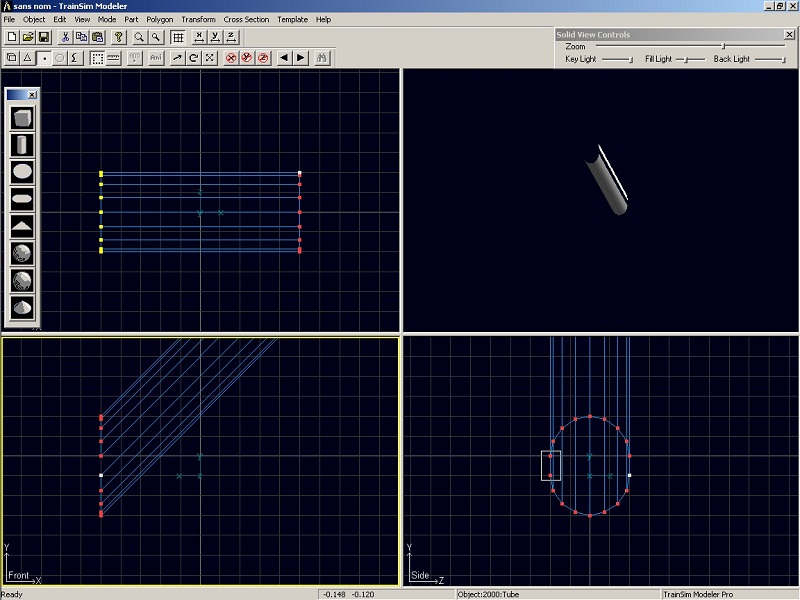Open the Polygon menu
The width and height of the screenshot is (800, 600).
pyautogui.click(x=160, y=19)
